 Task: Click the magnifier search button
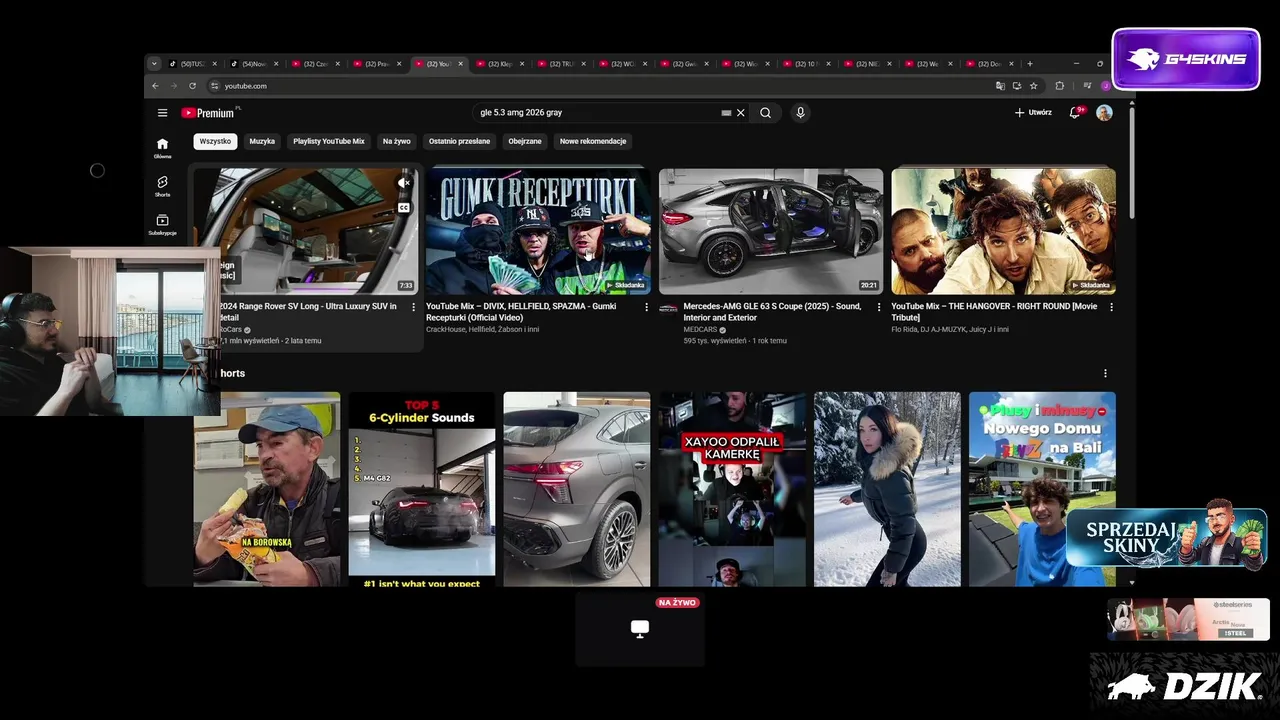765,113
